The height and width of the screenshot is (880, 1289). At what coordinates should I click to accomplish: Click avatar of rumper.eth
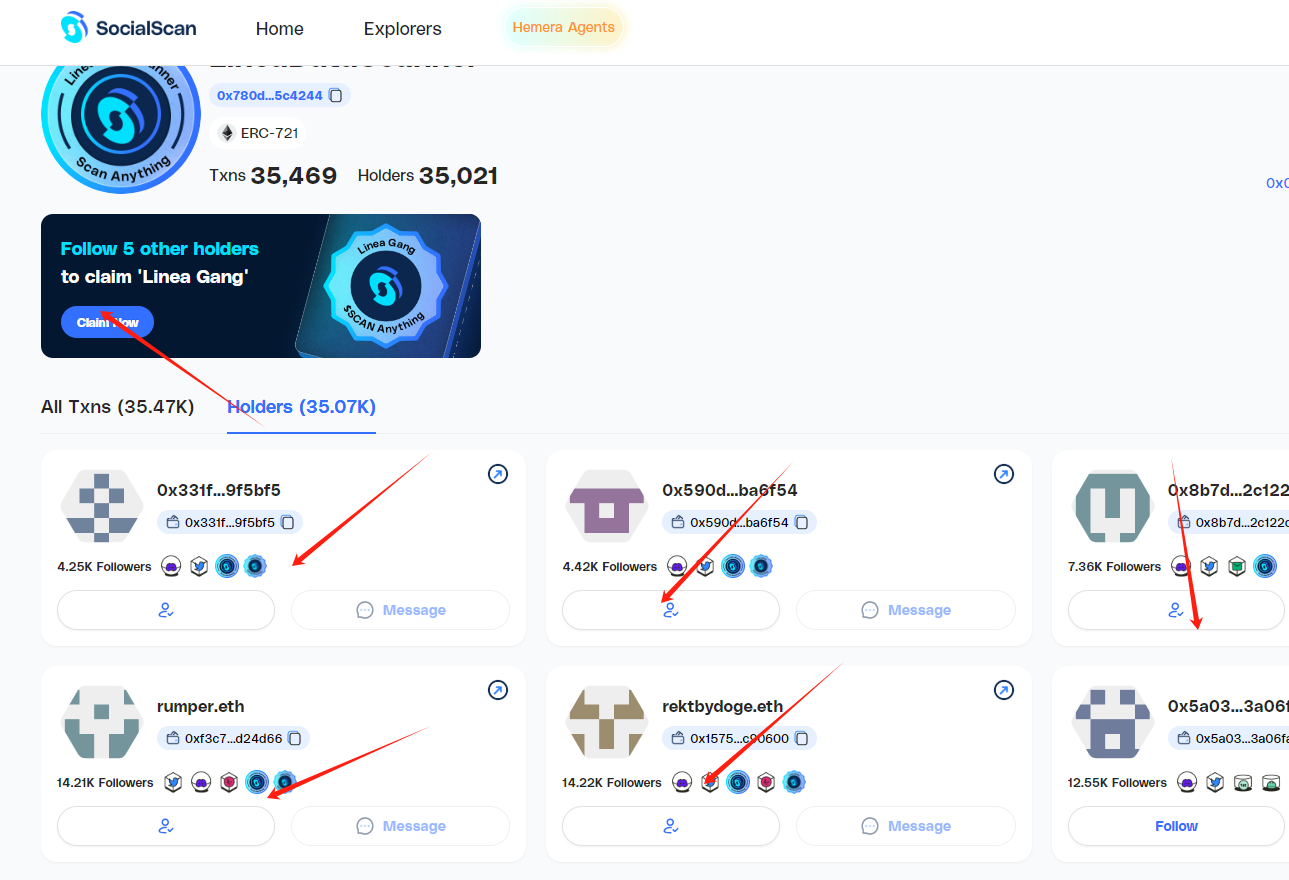click(102, 722)
